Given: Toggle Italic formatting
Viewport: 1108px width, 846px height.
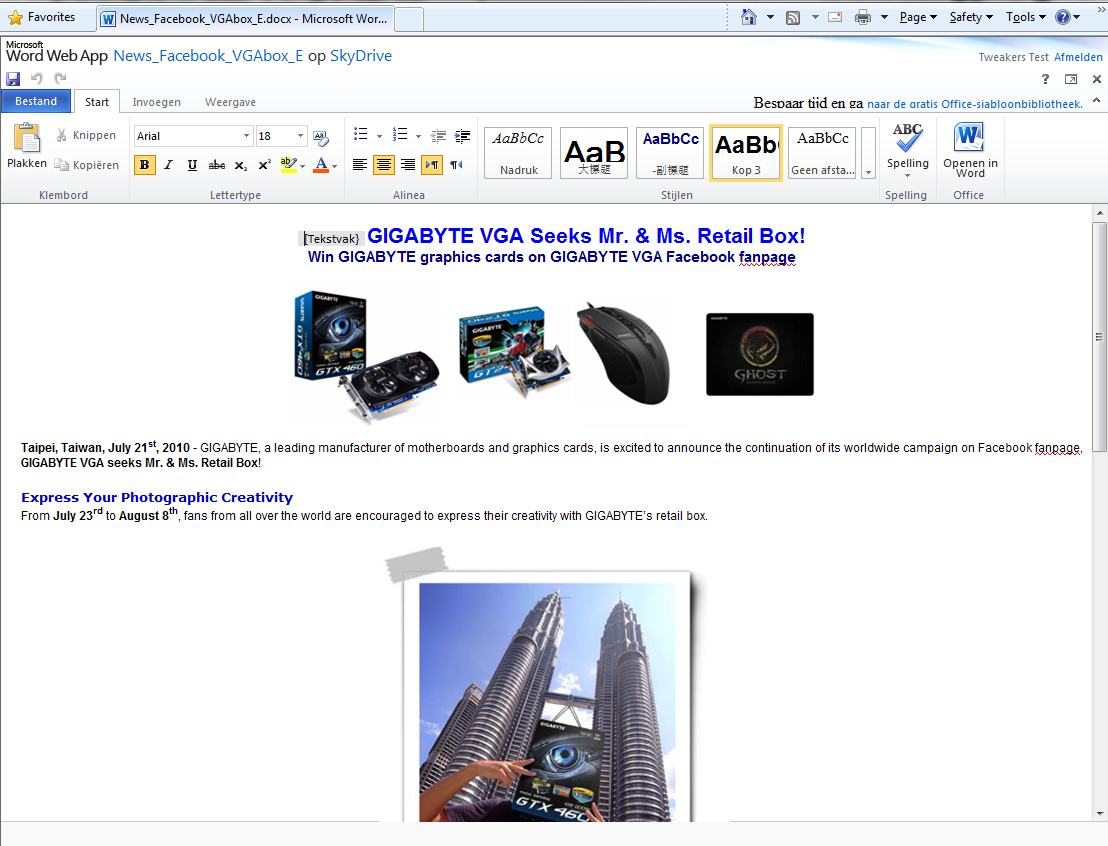Looking at the screenshot, I should point(168,165).
